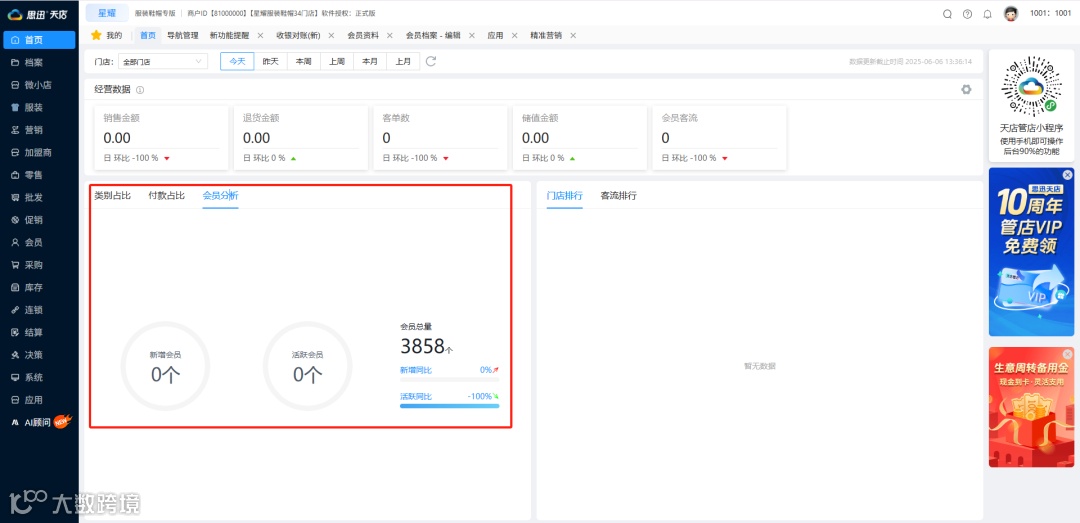
Task: Click the 新增同比 progress bar
Action: 449,379
